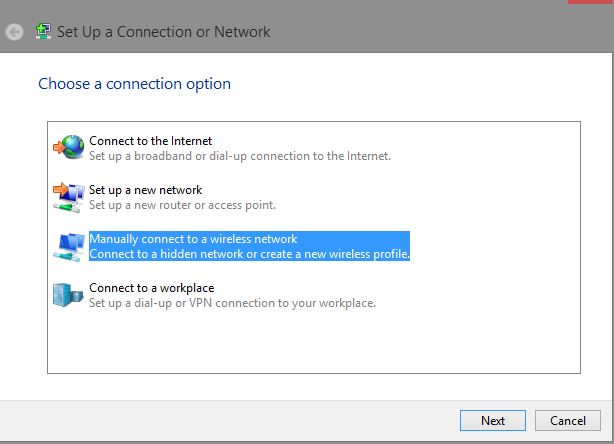614x444 pixels.
Task: Click the Connect to the Internet globe icon
Action: point(69,148)
